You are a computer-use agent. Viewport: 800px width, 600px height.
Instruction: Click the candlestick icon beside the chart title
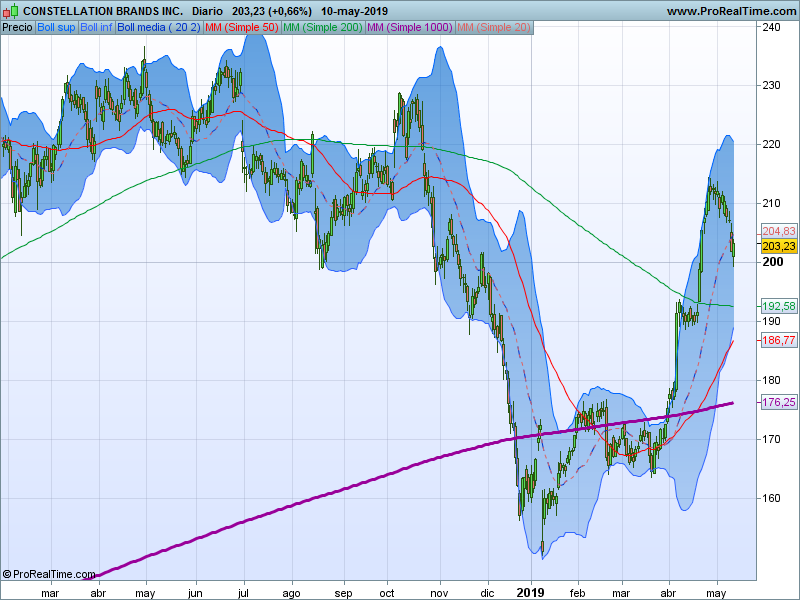(x=10, y=11)
